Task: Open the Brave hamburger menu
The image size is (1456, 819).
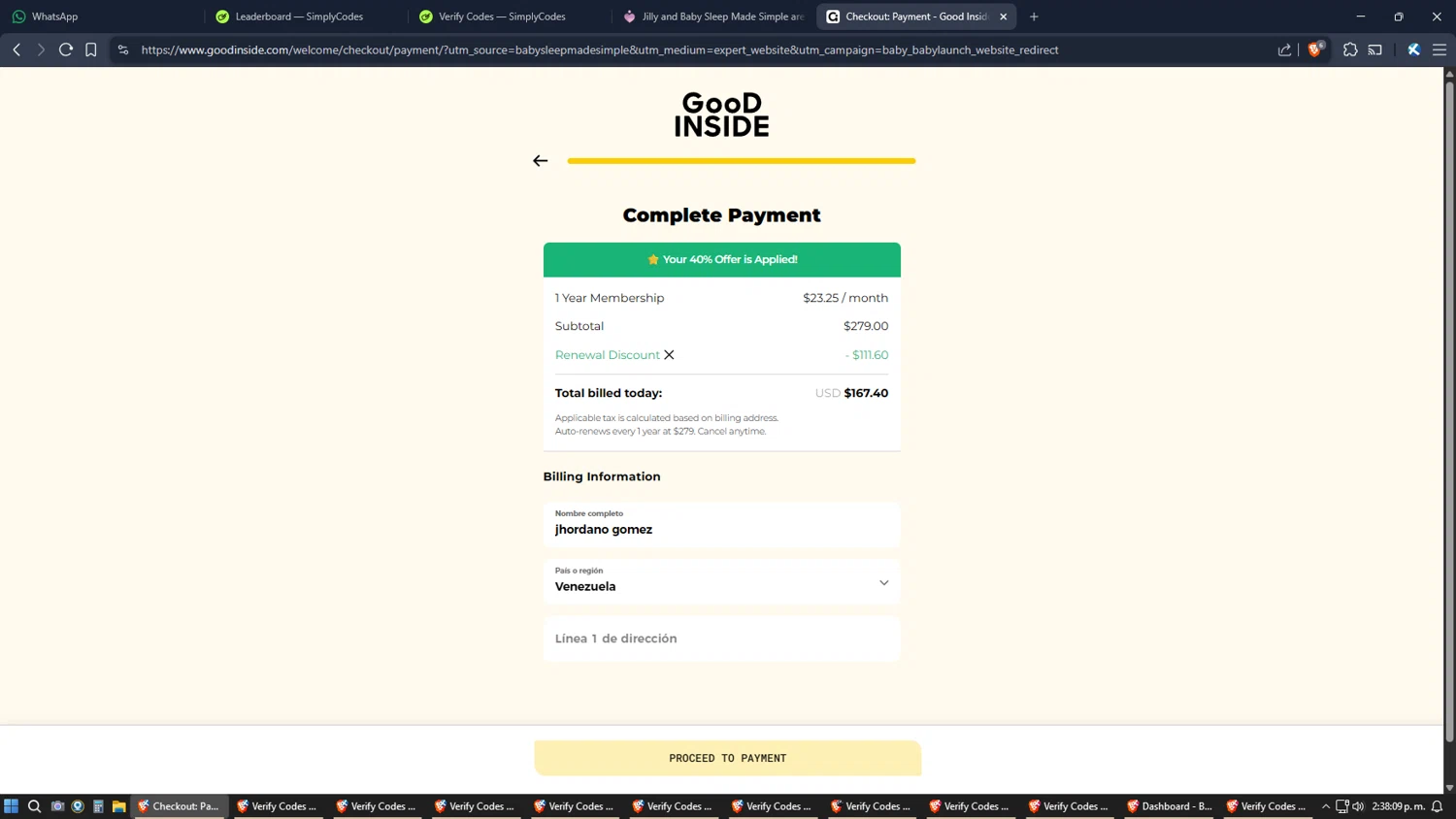Action: click(1439, 49)
